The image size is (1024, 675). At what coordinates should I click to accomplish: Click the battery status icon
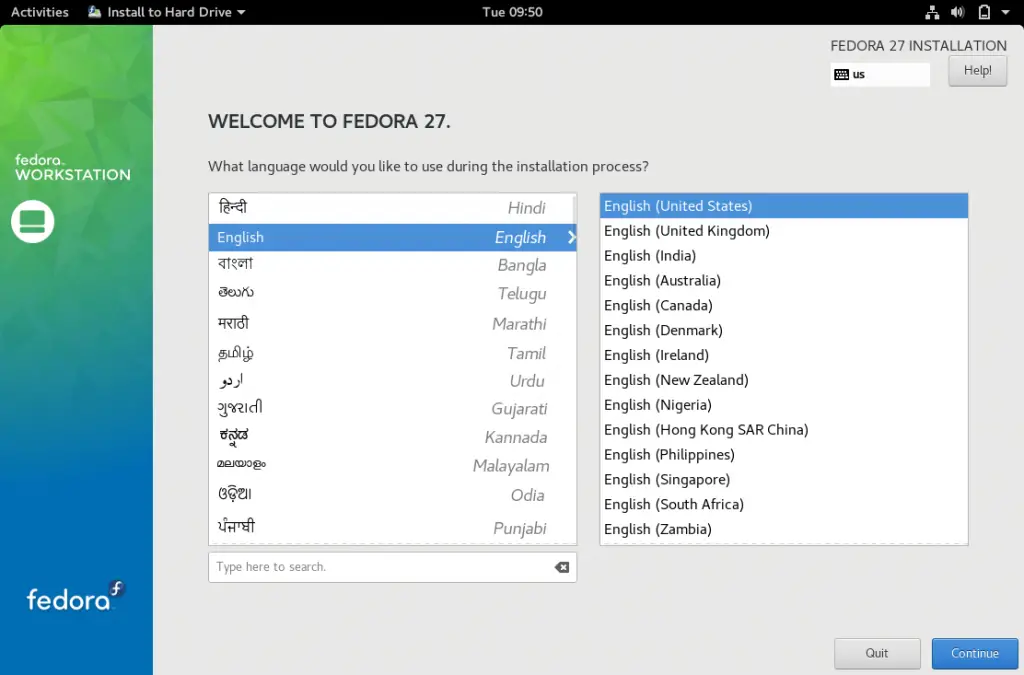coord(984,12)
